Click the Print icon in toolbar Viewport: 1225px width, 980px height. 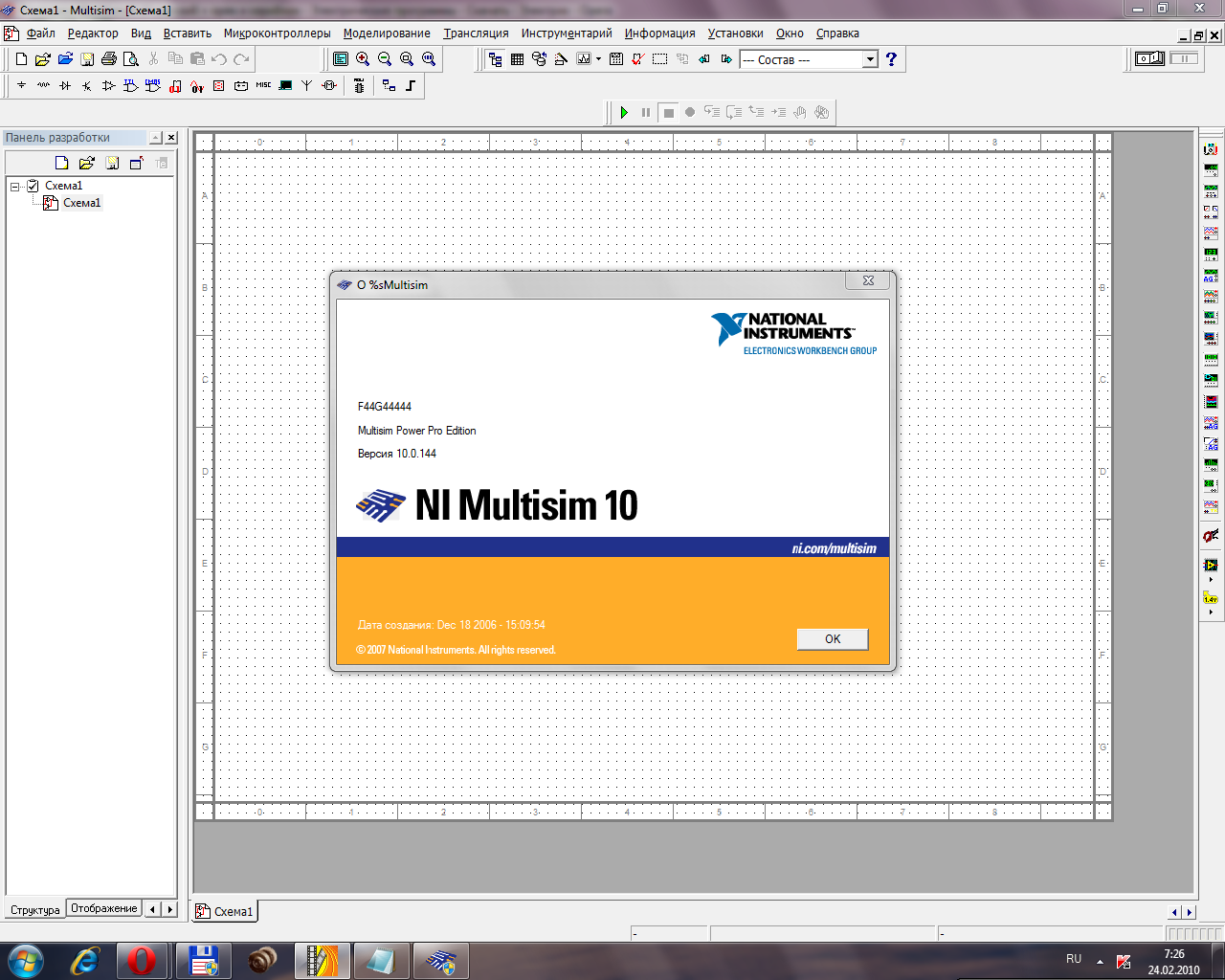pos(109,59)
